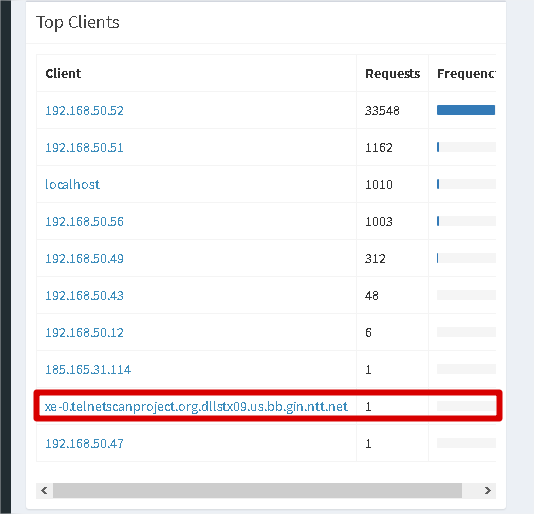534x514 pixels.
Task: Click the left scroll arrow icon
Action: [44, 490]
